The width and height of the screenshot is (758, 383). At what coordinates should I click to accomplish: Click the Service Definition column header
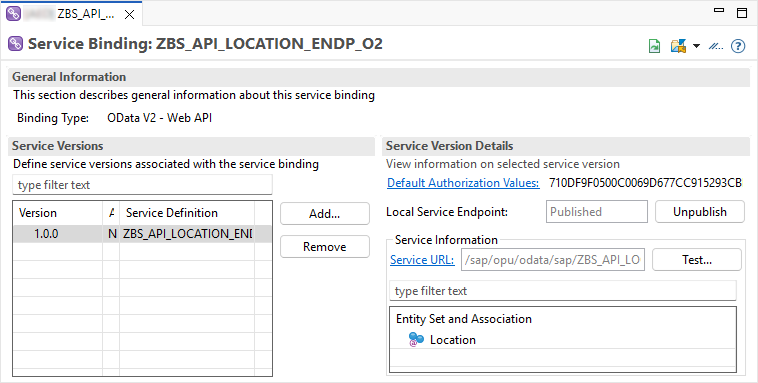pyautogui.click(x=187, y=213)
